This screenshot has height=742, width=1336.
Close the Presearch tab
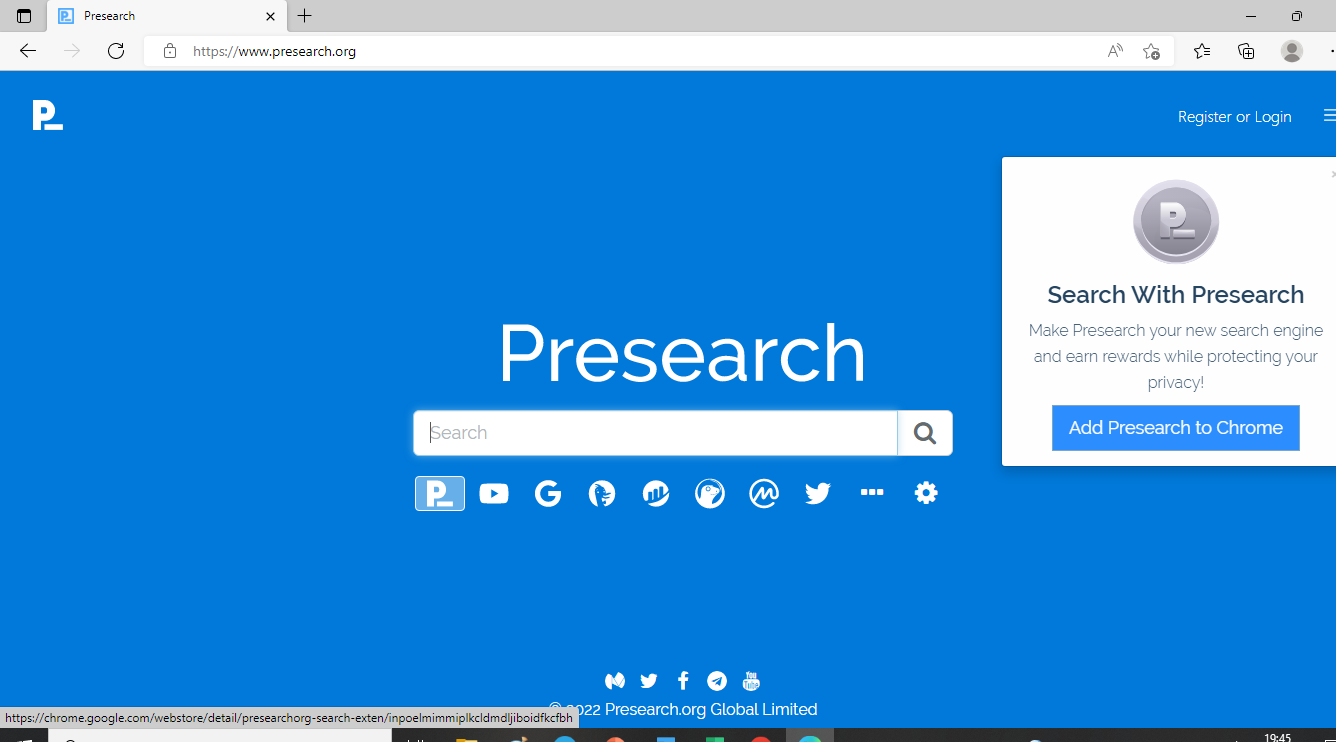[x=270, y=16]
